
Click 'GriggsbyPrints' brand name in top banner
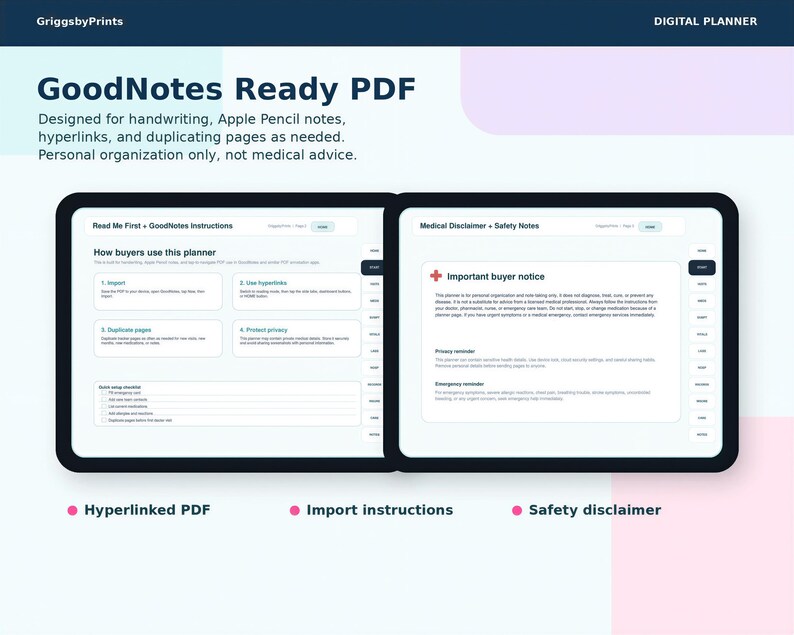tap(80, 21)
